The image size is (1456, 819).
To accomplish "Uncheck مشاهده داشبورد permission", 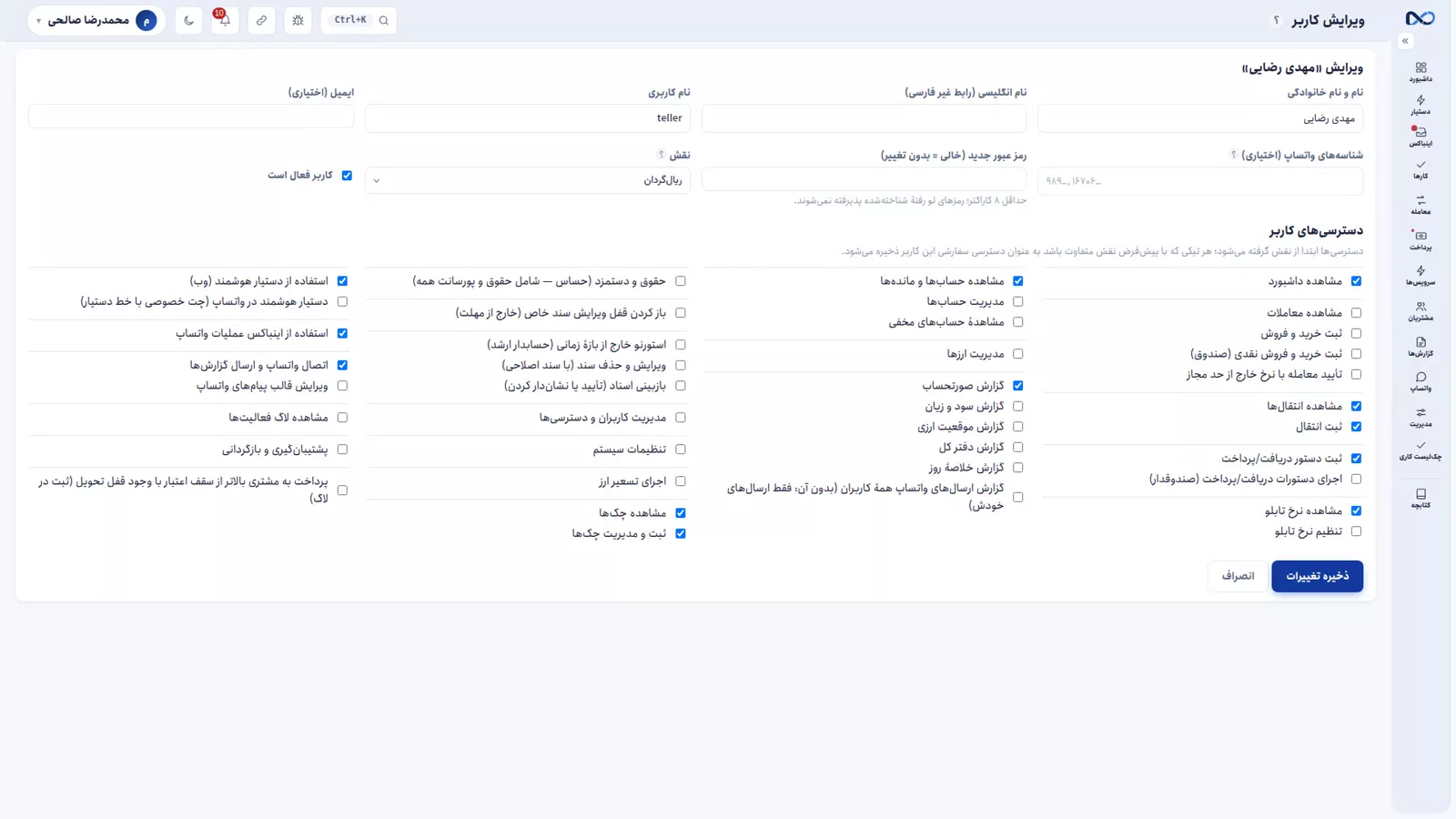I will point(1356,281).
